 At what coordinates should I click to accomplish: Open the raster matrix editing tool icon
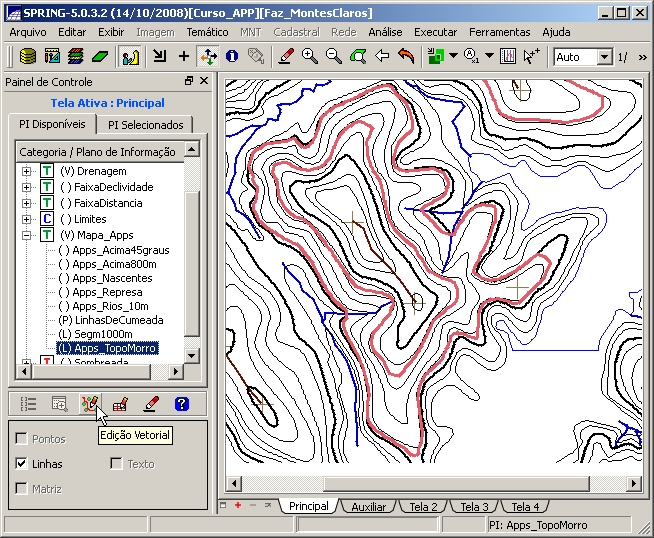click(120, 404)
